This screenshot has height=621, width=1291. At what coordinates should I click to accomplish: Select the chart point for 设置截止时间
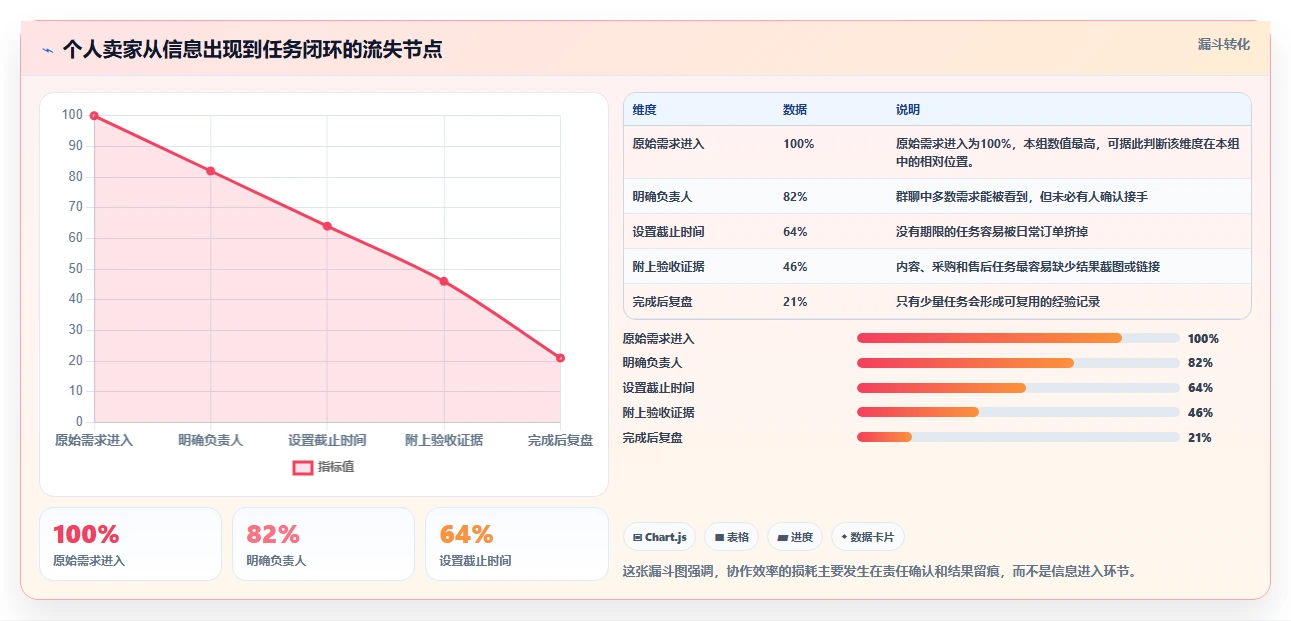pos(327,226)
